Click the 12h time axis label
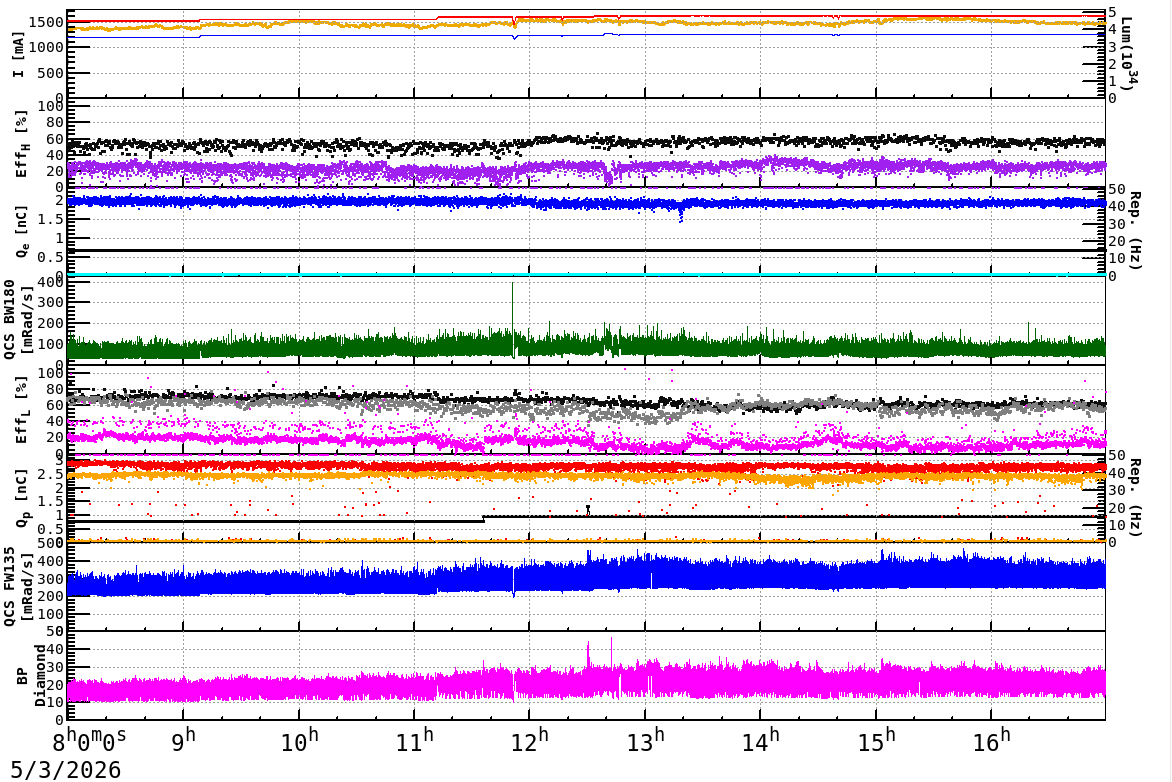 pos(529,740)
